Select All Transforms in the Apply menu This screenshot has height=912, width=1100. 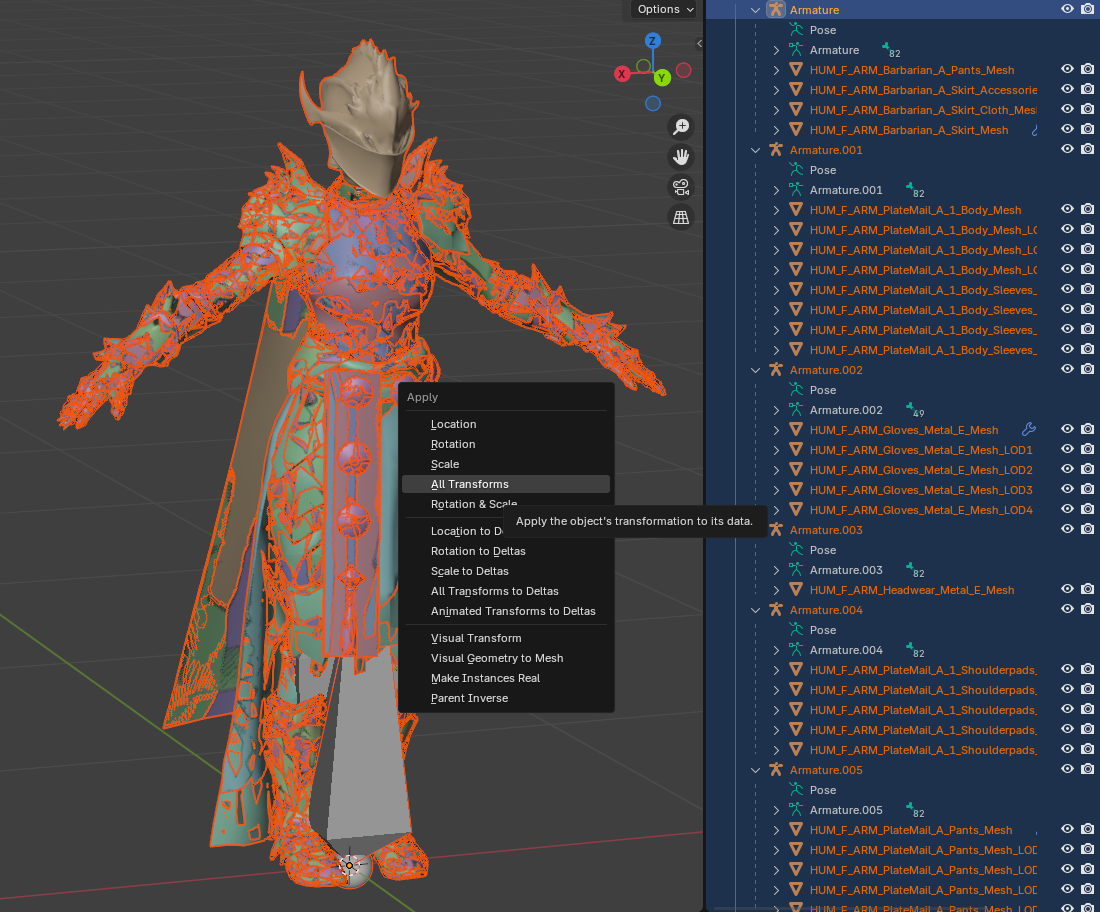[x=506, y=484]
